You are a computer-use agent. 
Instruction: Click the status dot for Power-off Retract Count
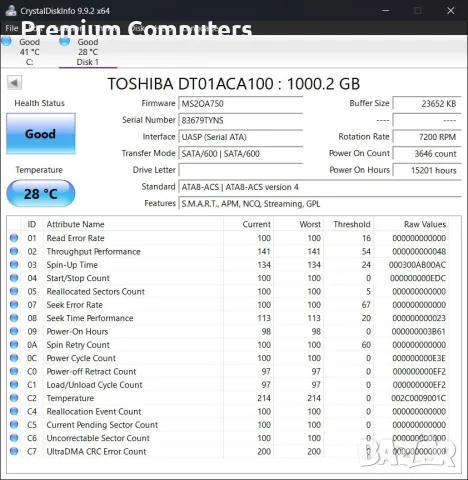(x=14, y=371)
